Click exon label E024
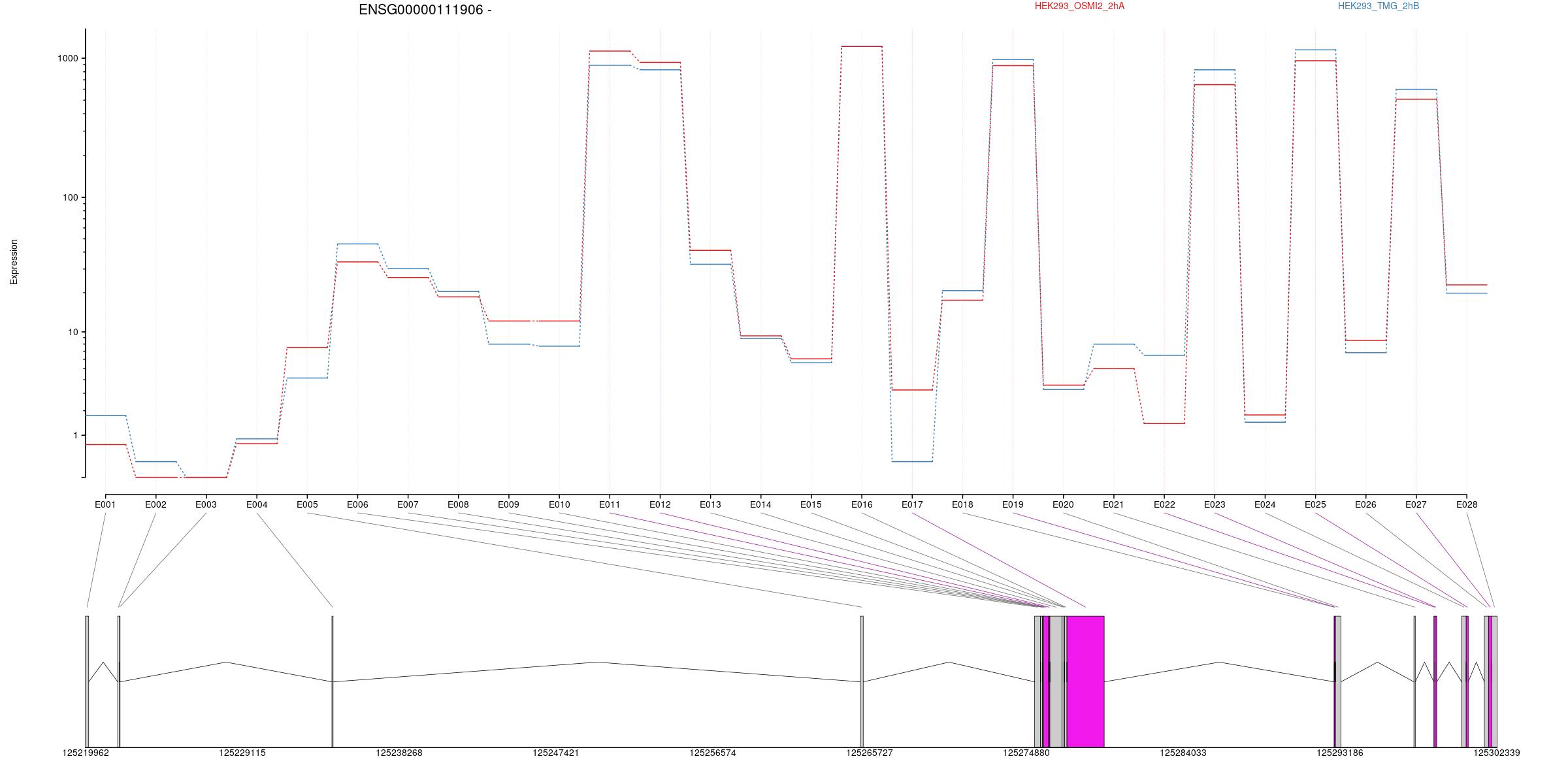 coord(1265,504)
